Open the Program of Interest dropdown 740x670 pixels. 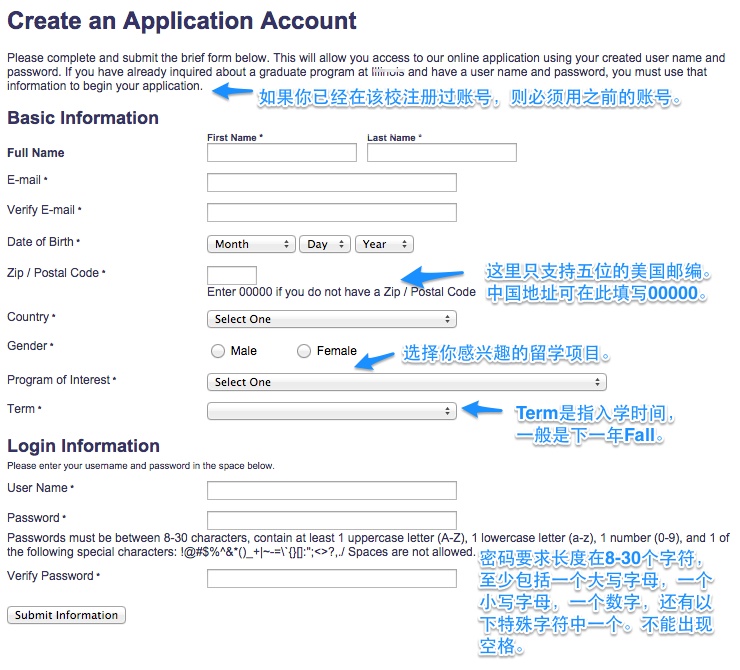[x=407, y=382]
